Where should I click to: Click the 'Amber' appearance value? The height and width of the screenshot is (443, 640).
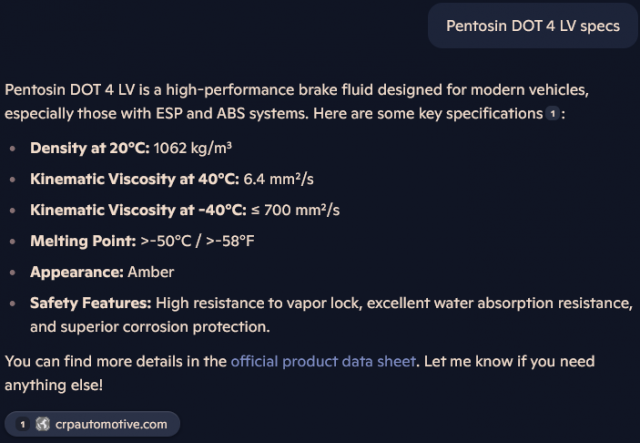point(151,272)
